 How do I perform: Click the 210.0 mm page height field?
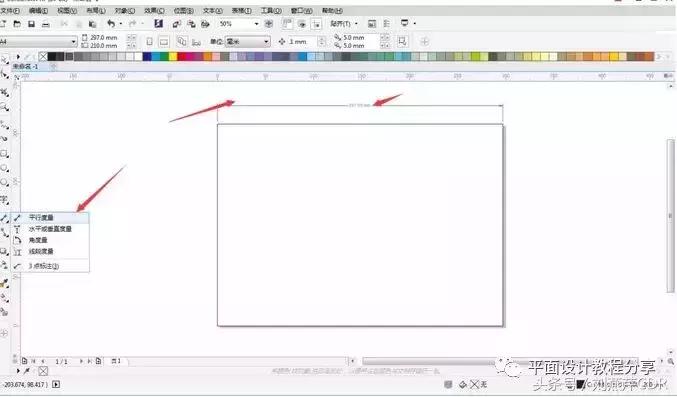[x=104, y=45]
